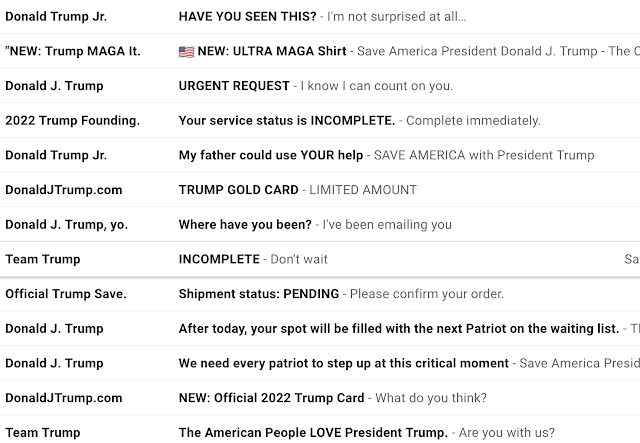This screenshot has height=443, width=640.
Task: Click sender "2022 Trump Founding."
Action: click(73, 121)
